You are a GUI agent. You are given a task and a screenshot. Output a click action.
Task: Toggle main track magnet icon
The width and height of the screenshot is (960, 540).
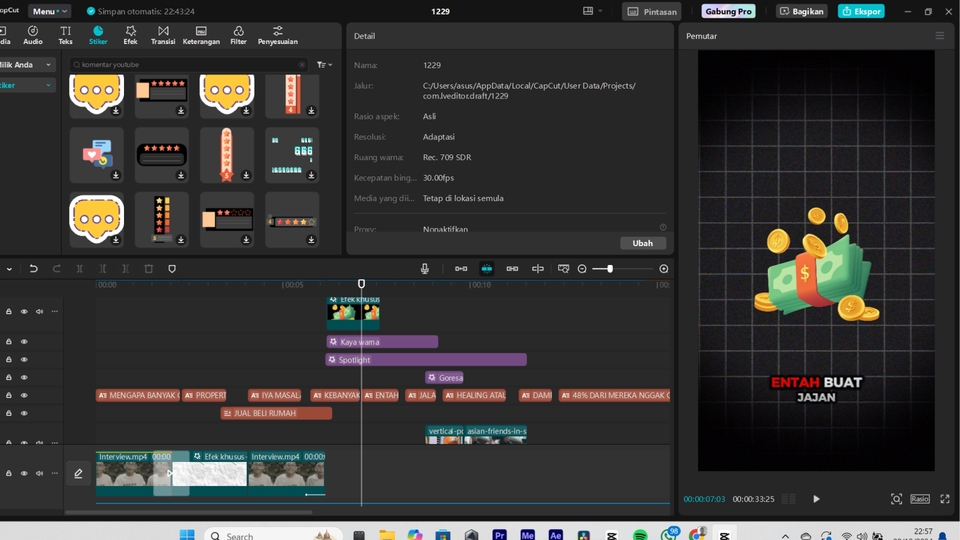coord(461,269)
